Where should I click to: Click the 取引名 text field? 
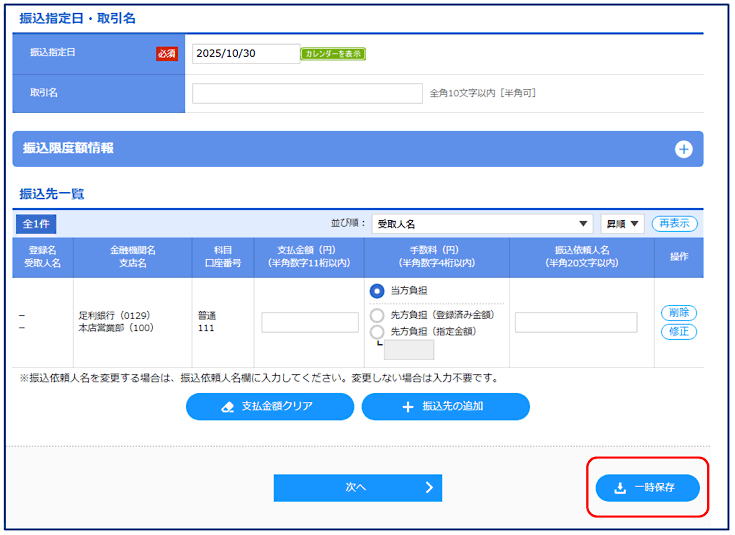[x=307, y=93]
